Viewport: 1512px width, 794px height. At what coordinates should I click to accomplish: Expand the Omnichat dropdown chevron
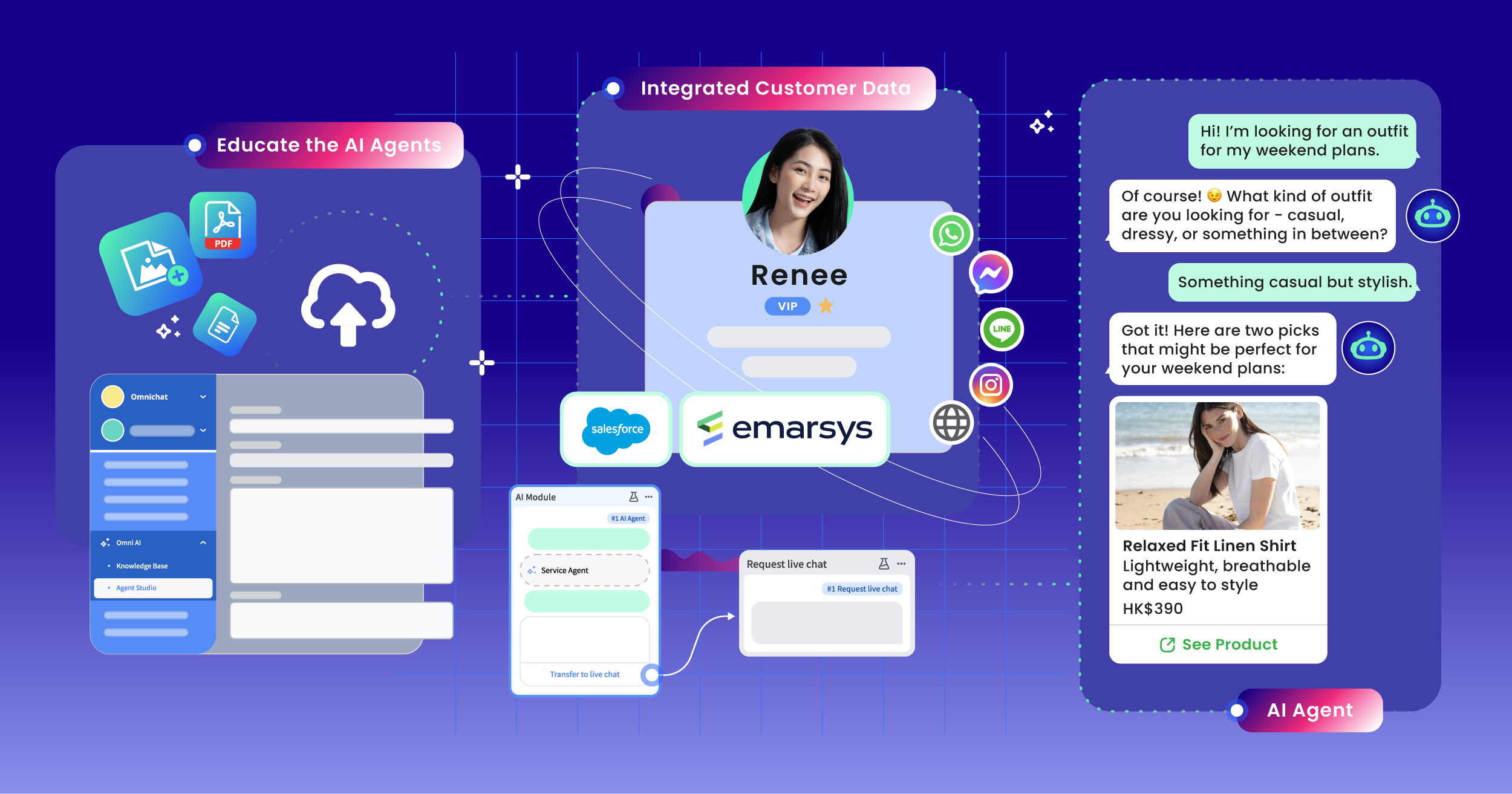point(203,397)
